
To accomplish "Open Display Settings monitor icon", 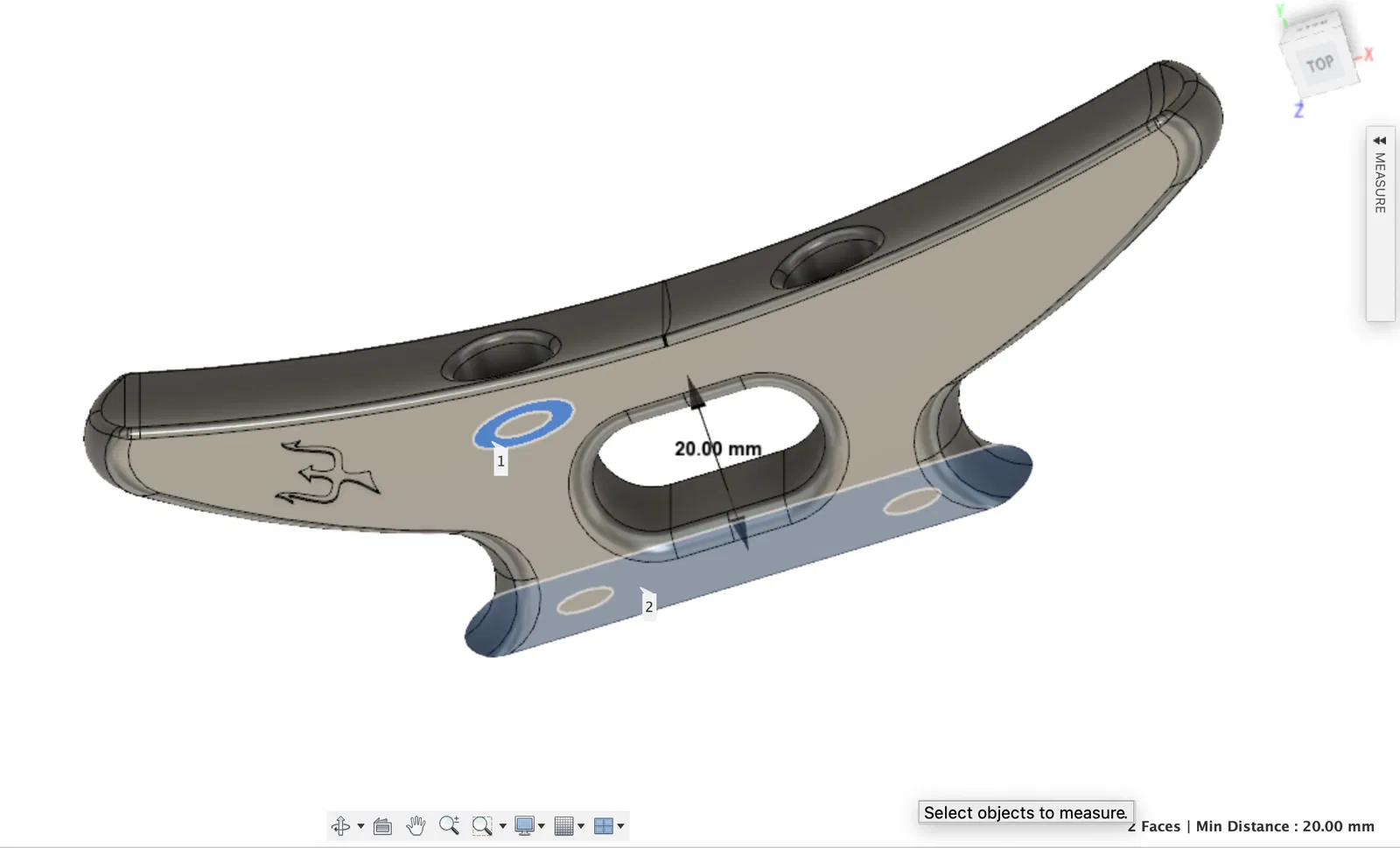I will point(524,825).
